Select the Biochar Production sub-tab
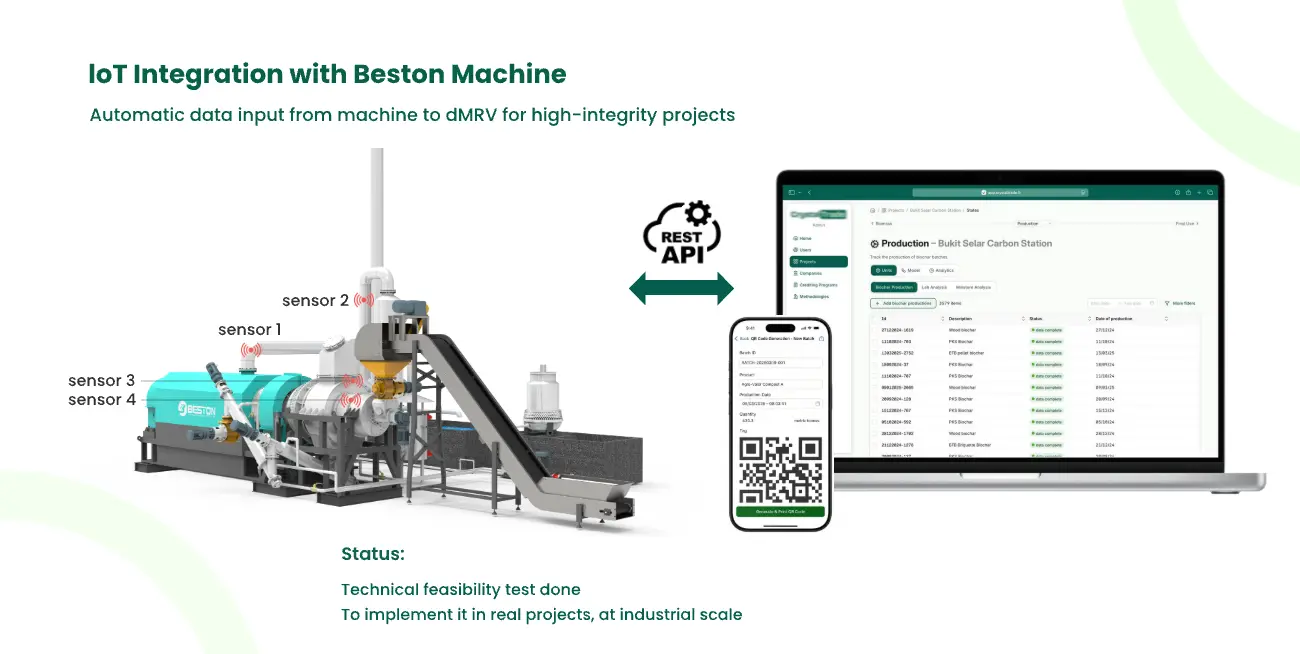The width and height of the screenshot is (1300, 654). (x=894, y=287)
